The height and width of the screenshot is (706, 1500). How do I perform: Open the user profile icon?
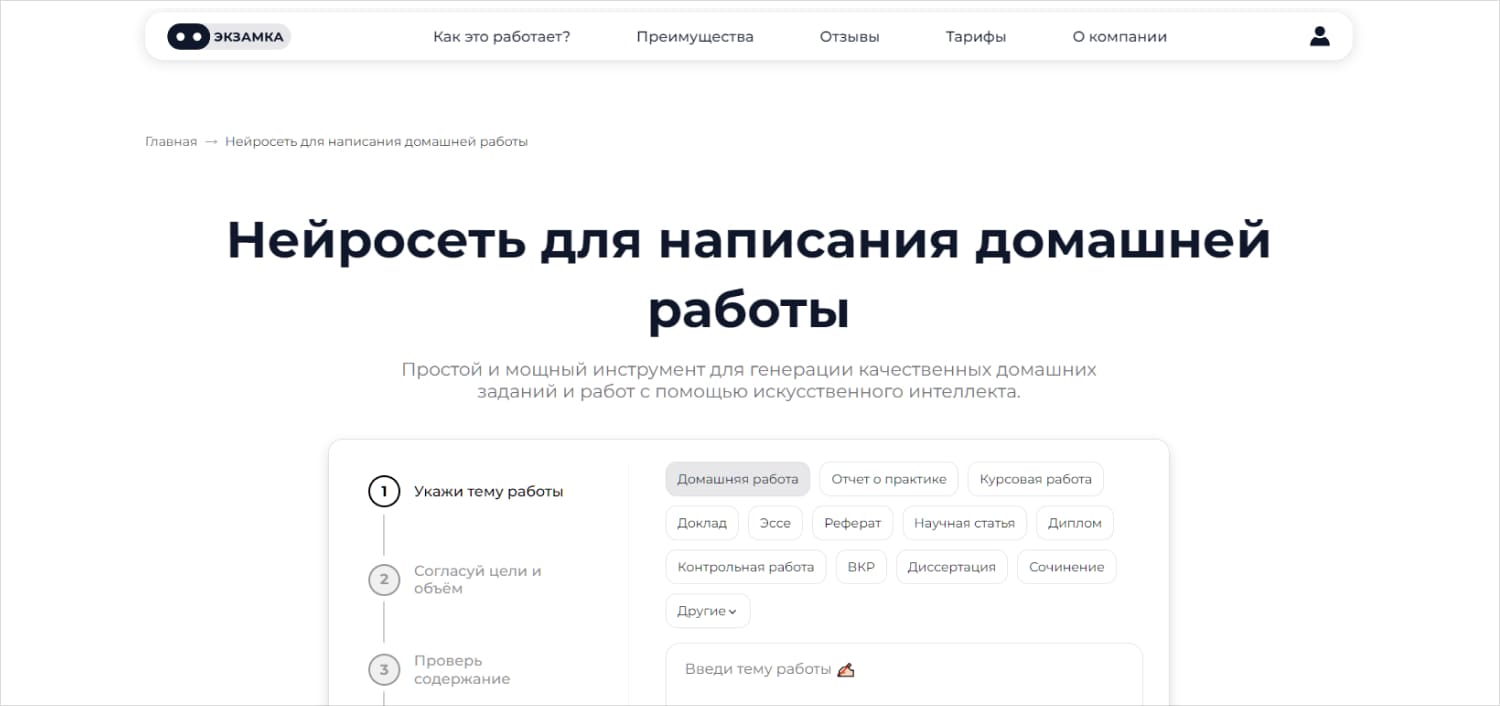click(1319, 37)
